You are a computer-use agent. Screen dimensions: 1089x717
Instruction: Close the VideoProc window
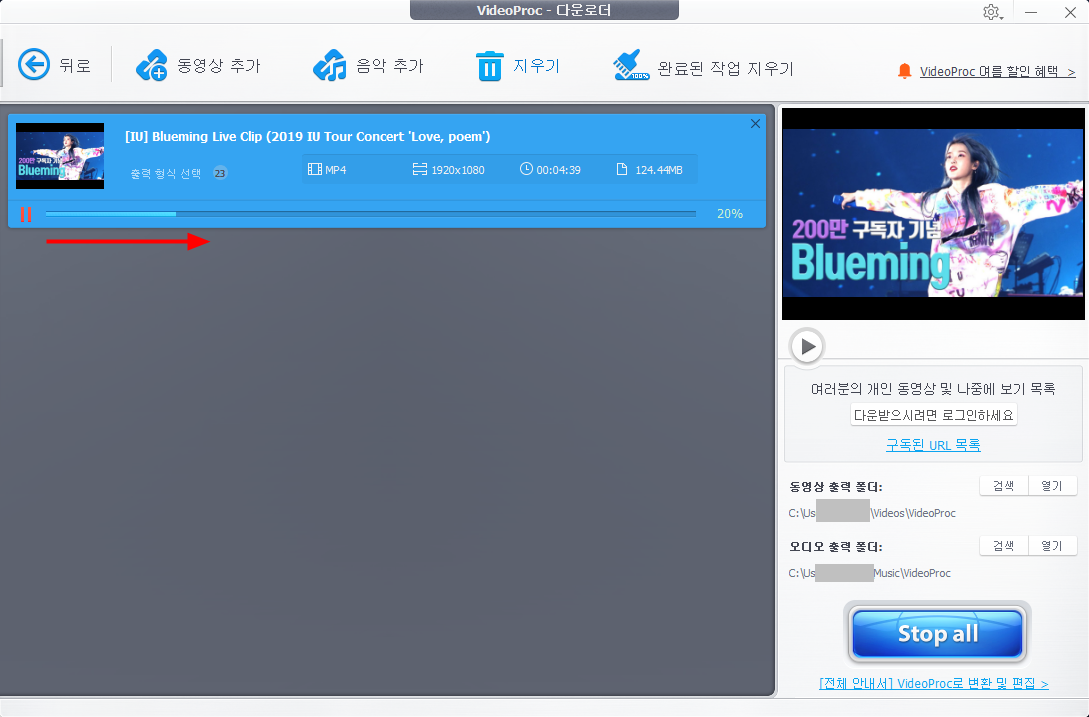(x=1070, y=13)
